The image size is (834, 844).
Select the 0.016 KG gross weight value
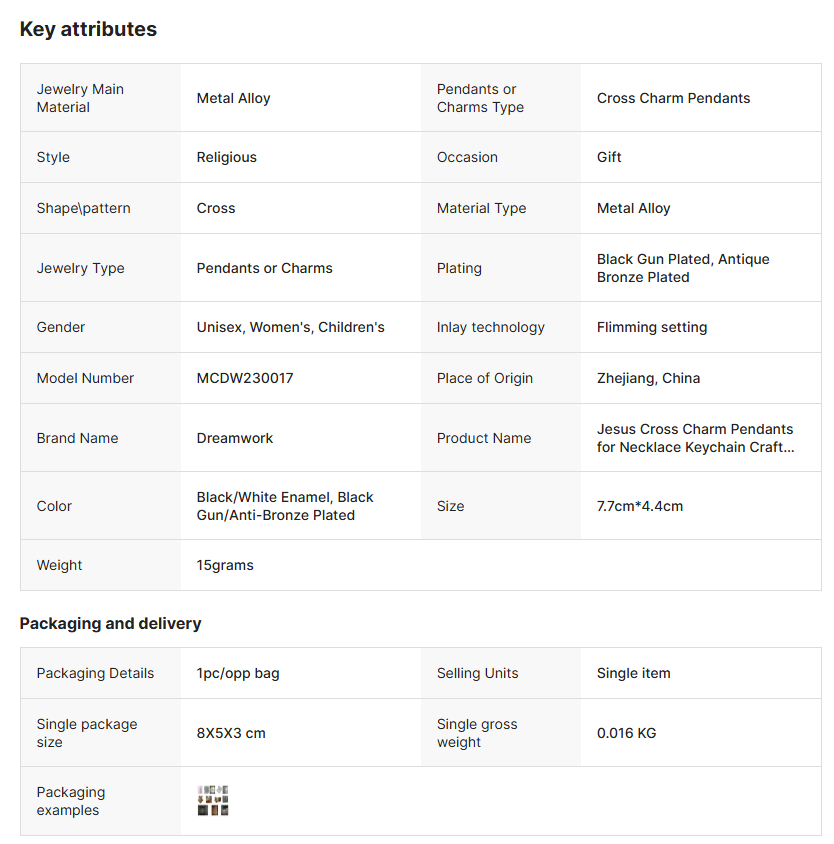tap(626, 733)
